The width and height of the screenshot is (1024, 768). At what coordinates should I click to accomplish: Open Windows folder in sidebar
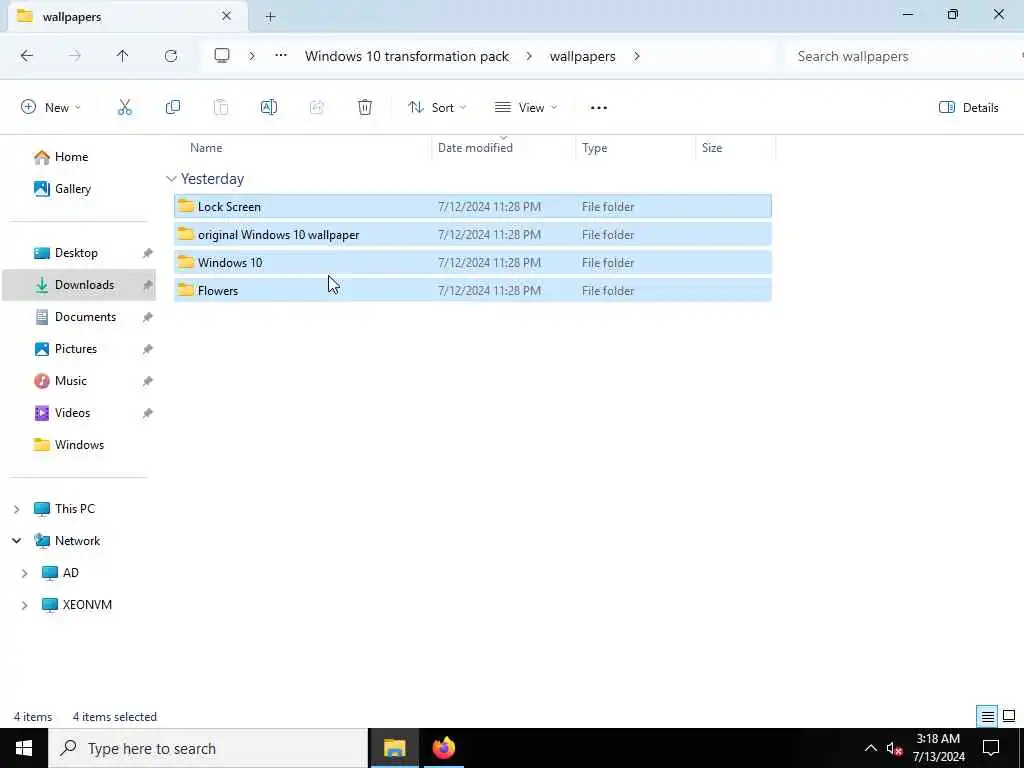coord(79,445)
